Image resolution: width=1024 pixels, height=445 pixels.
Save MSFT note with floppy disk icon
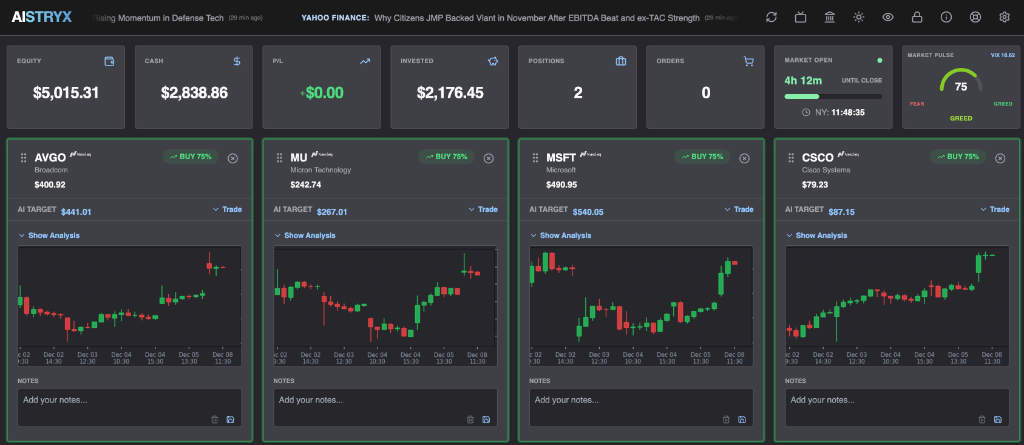pos(742,420)
